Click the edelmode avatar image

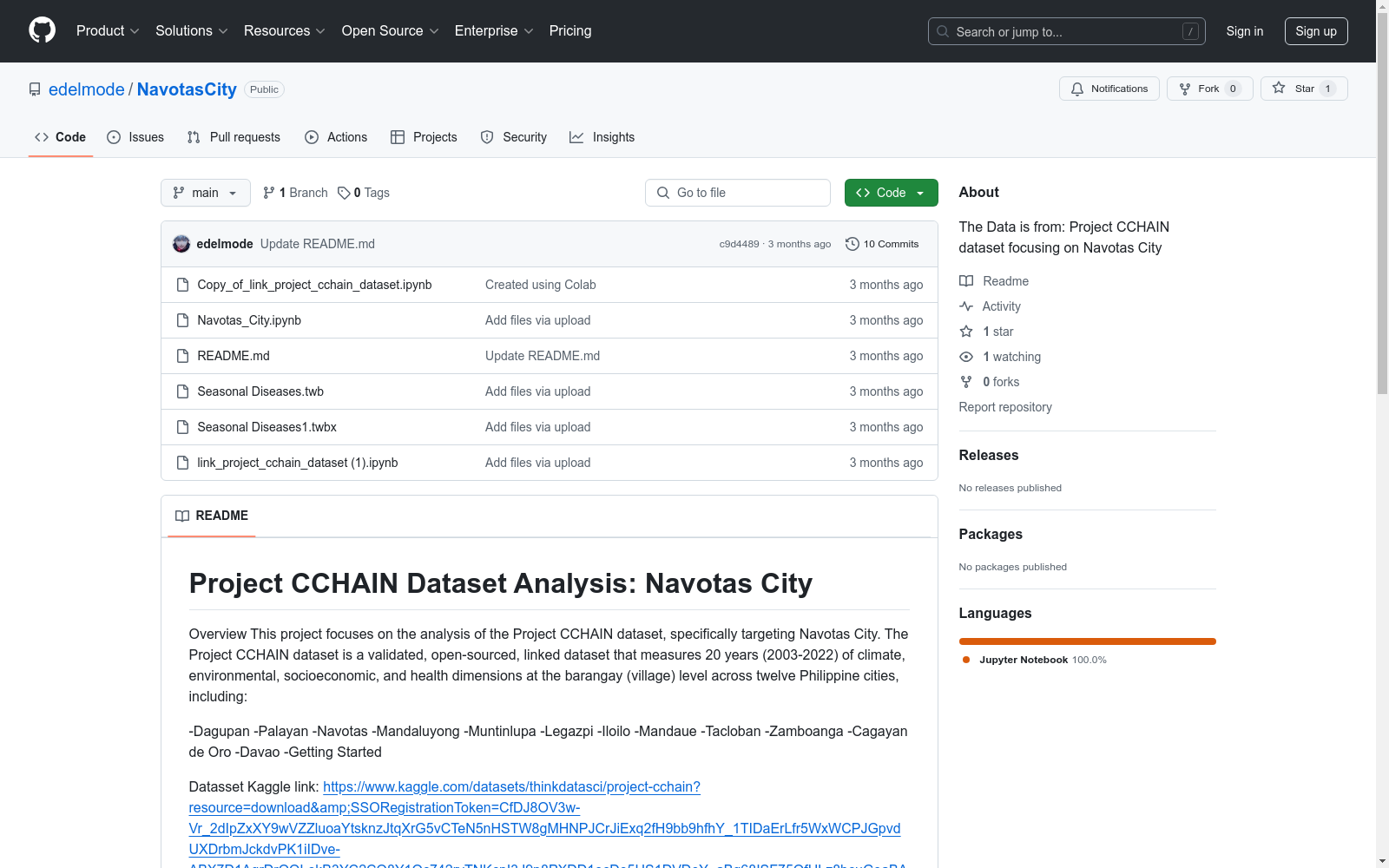tap(181, 244)
